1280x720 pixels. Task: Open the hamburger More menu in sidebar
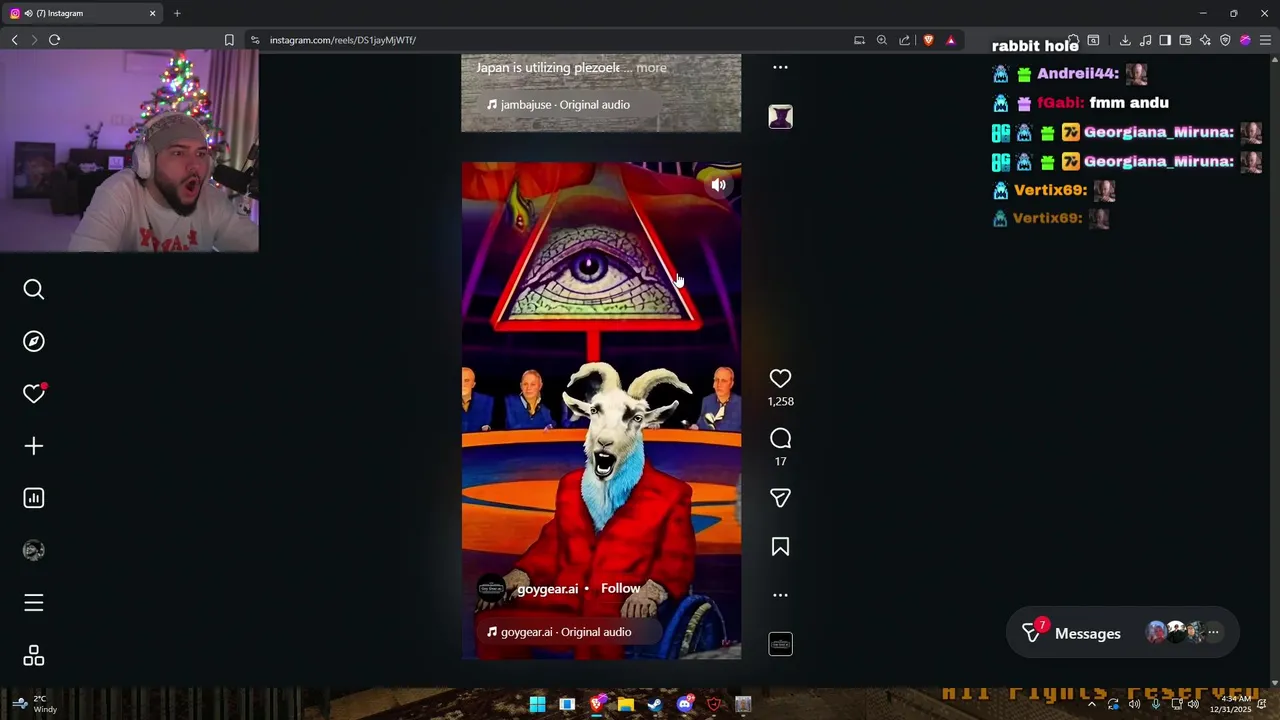pyautogui.click(x=34, y=603)
